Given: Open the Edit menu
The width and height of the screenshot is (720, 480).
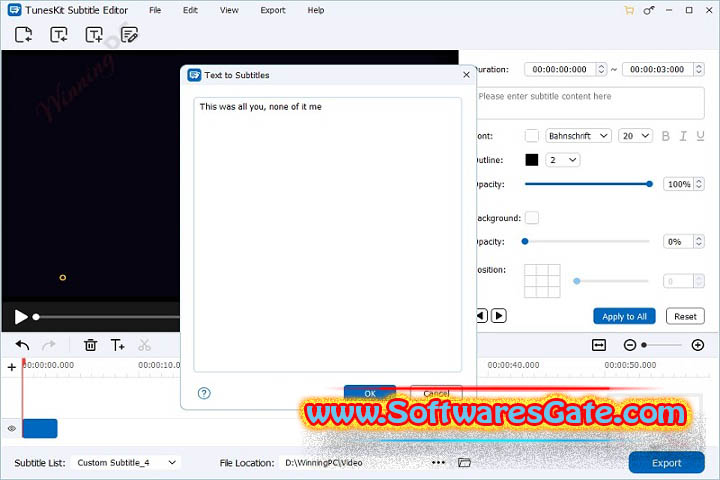Looking at the screenshot, I should click(190, 10).
